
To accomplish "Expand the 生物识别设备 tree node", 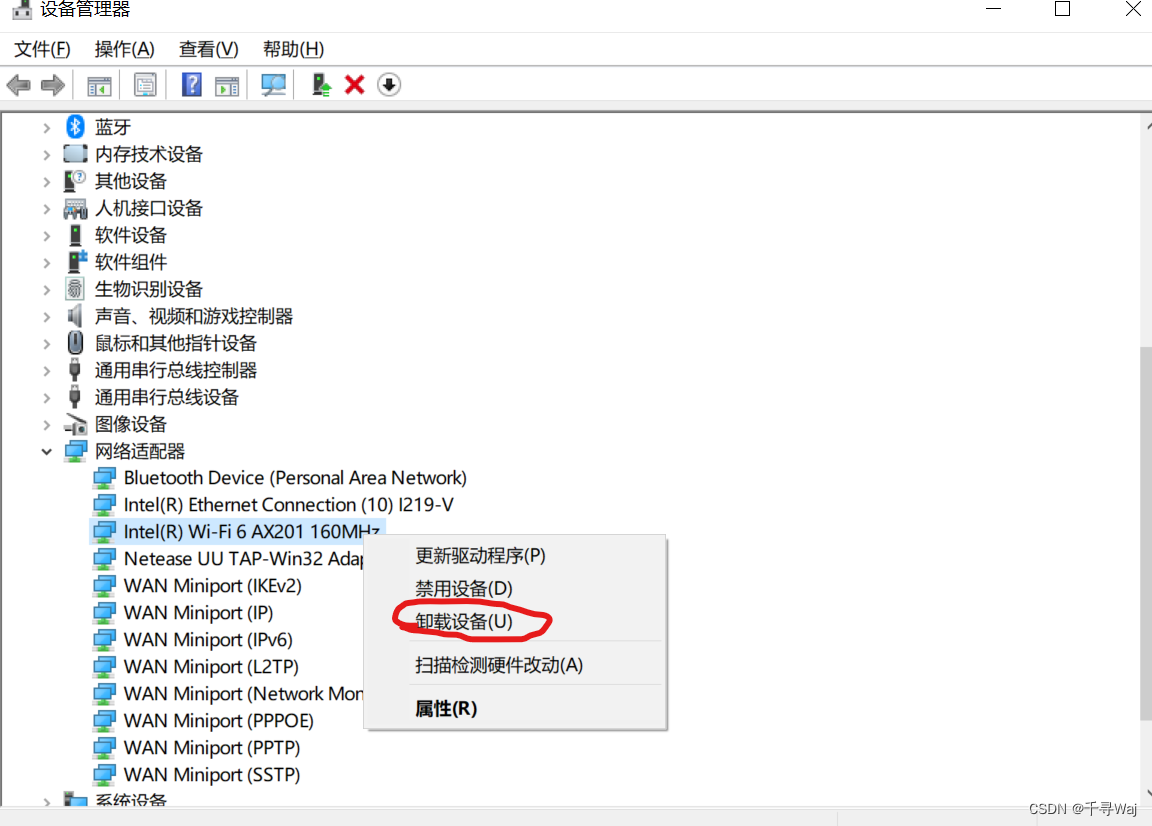I will point(46,290).
